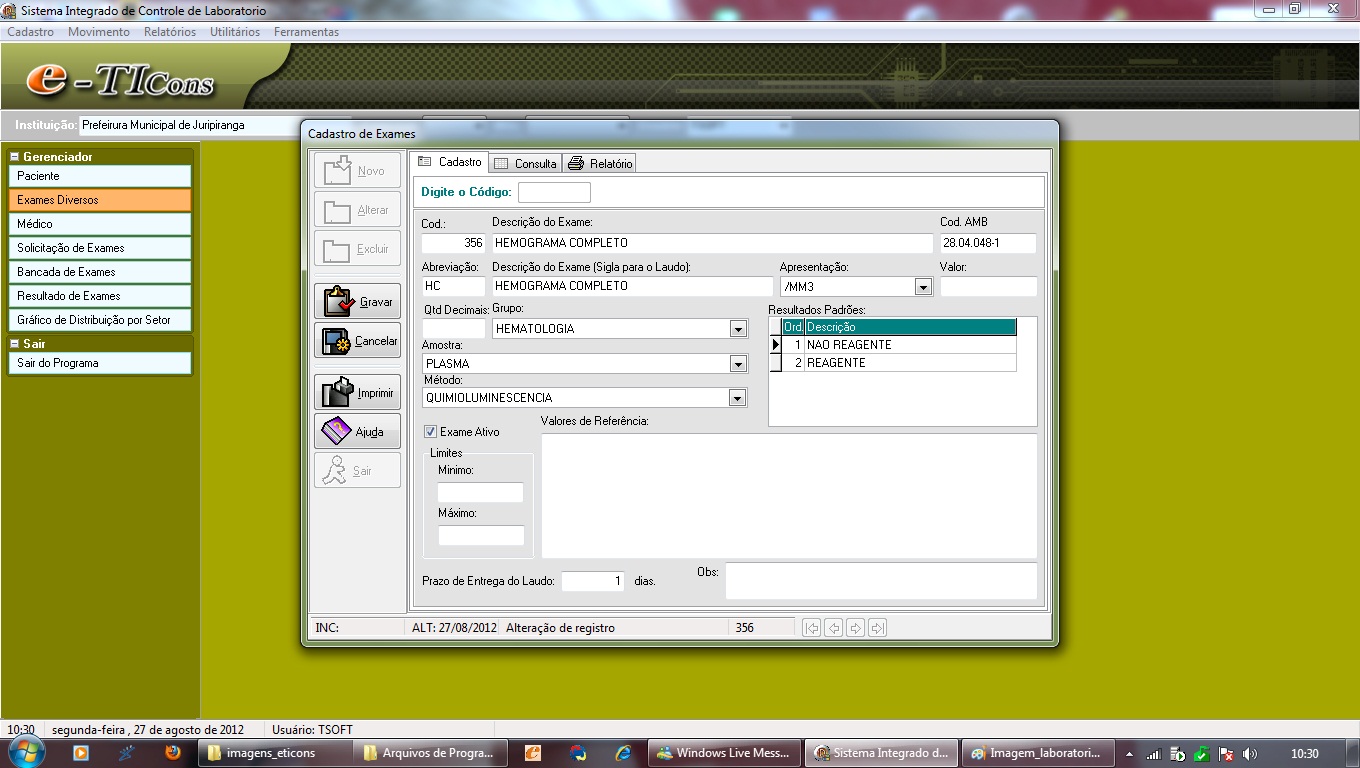Switch to the Relatório tab

pos(601,163)
